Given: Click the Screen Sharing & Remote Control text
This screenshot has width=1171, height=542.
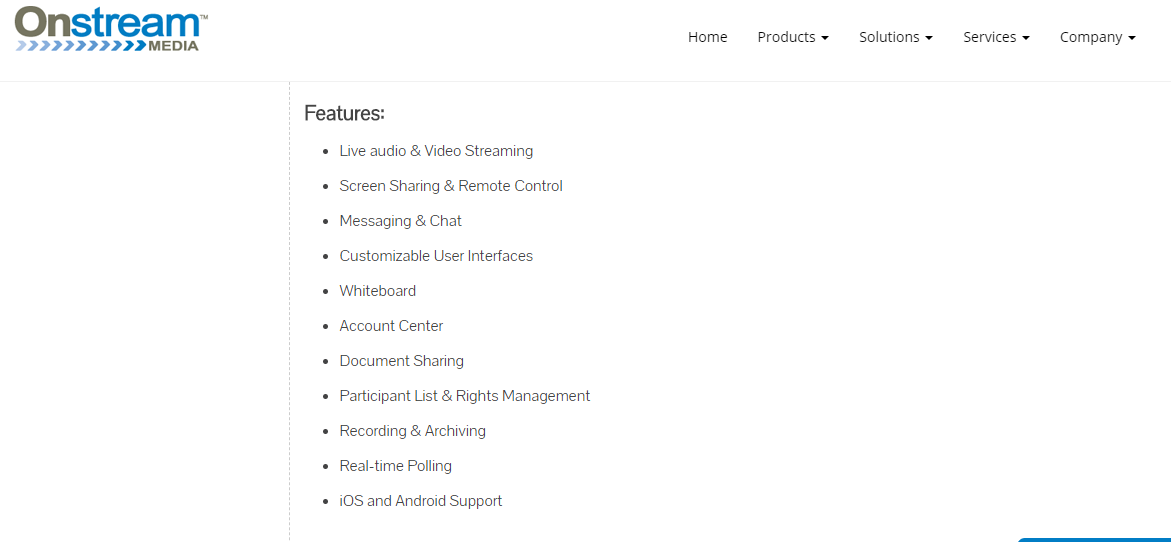Looking at the screenshot, I should coord(451,186).
